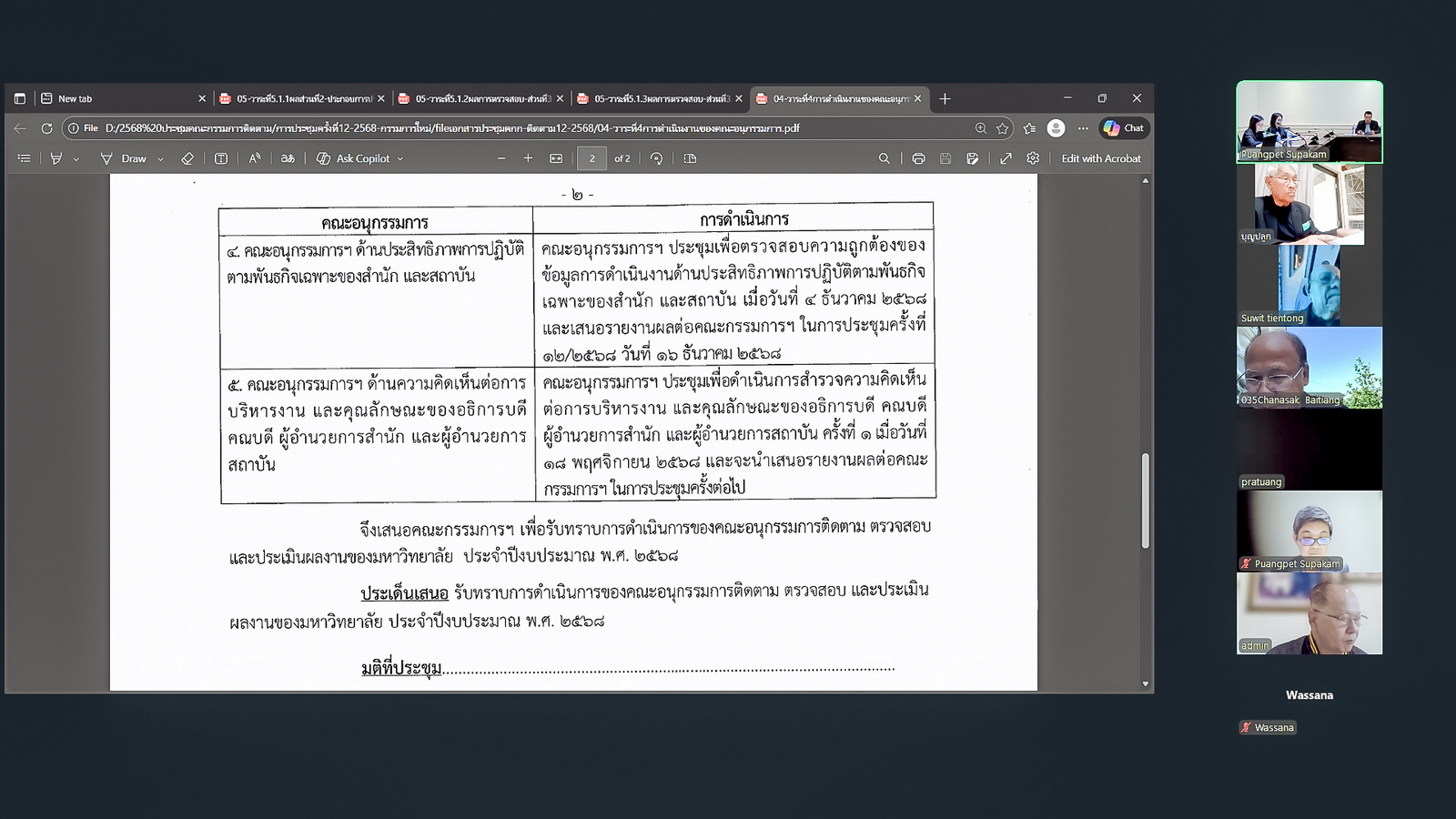This screenshot has width=1456, height=819.
Task: Click Edit with Acrobat button
Action: tap(1100, 158)
